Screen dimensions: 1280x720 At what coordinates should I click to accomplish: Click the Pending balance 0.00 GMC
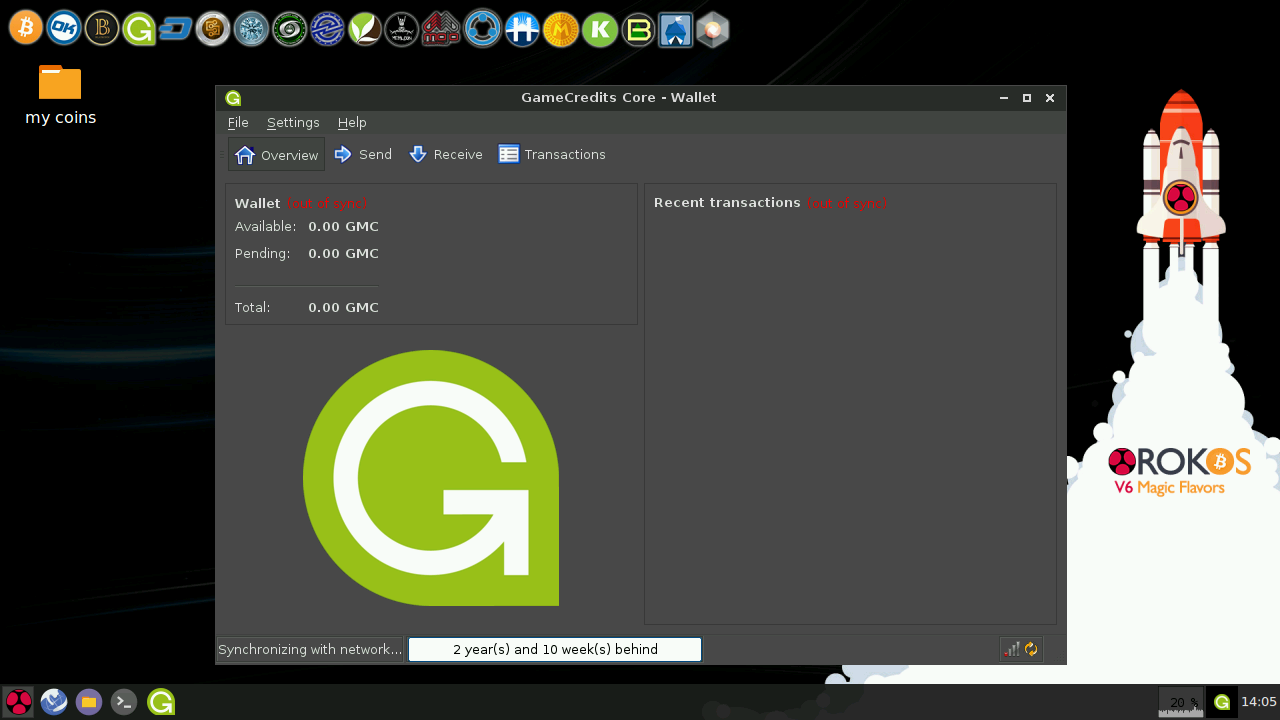point(343,253)
